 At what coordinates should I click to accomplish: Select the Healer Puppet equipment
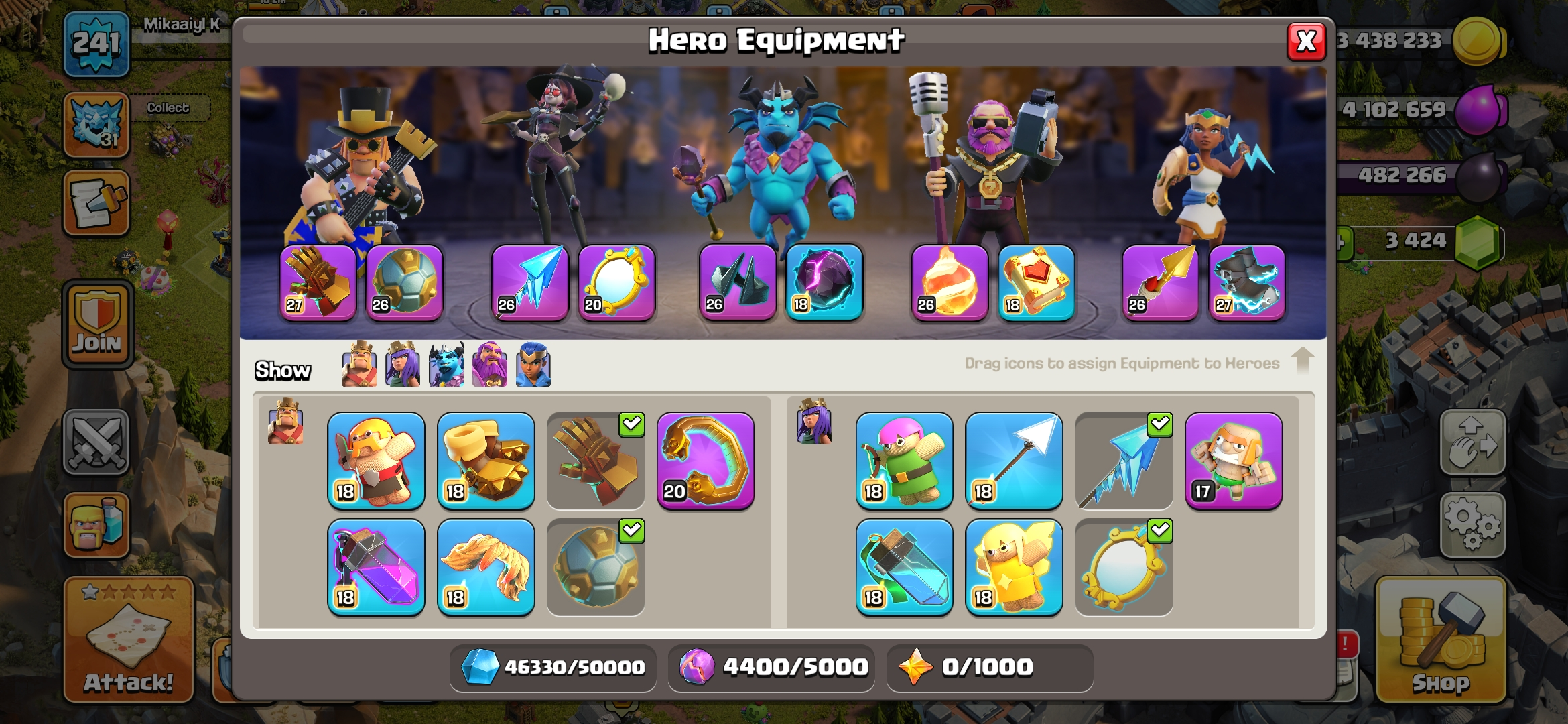click(x=1014, y=567)
